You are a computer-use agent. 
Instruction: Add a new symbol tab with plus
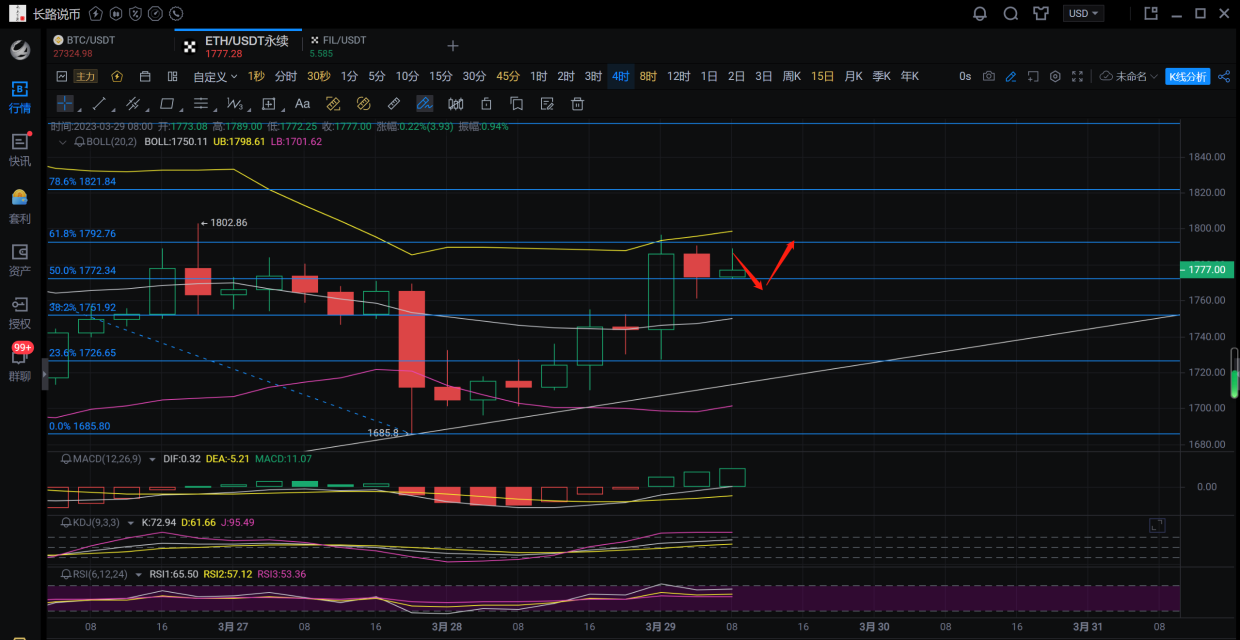click(453, 46)
